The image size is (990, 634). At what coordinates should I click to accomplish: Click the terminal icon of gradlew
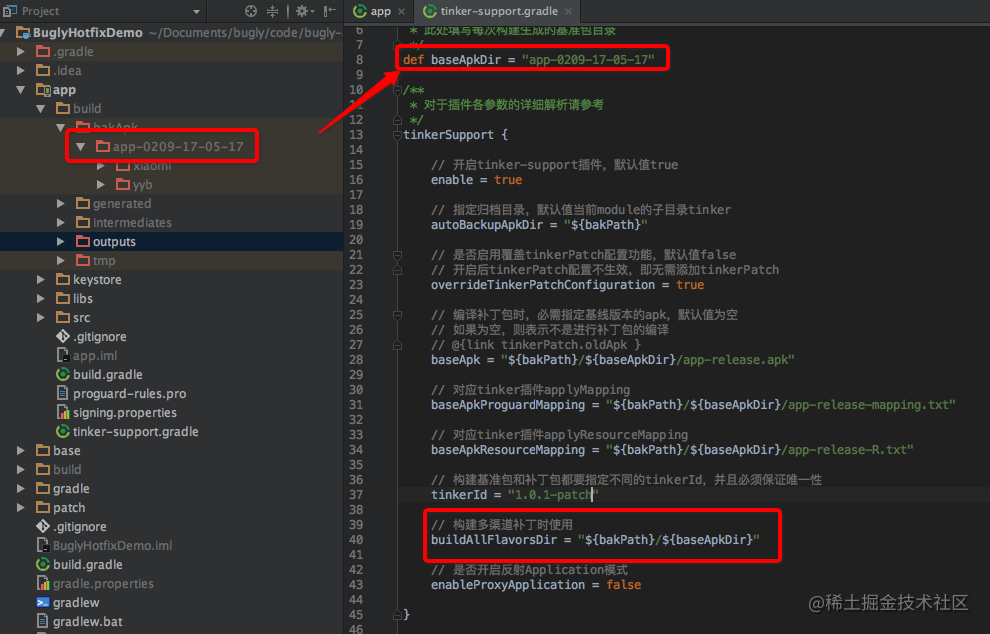[x=43, y=602]
